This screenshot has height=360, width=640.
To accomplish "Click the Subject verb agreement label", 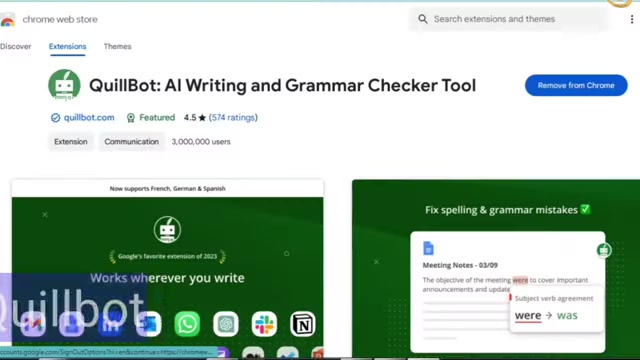I will (554, 298).
